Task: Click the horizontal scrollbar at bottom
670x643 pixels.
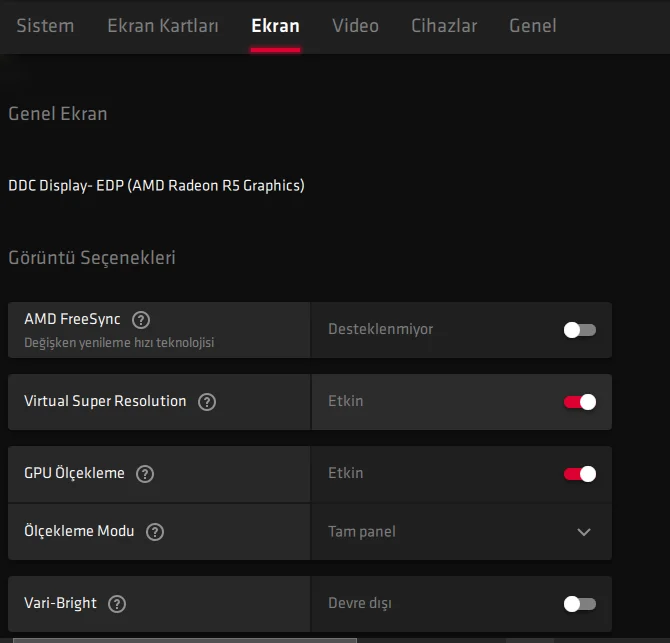Action: click(185, 638)
